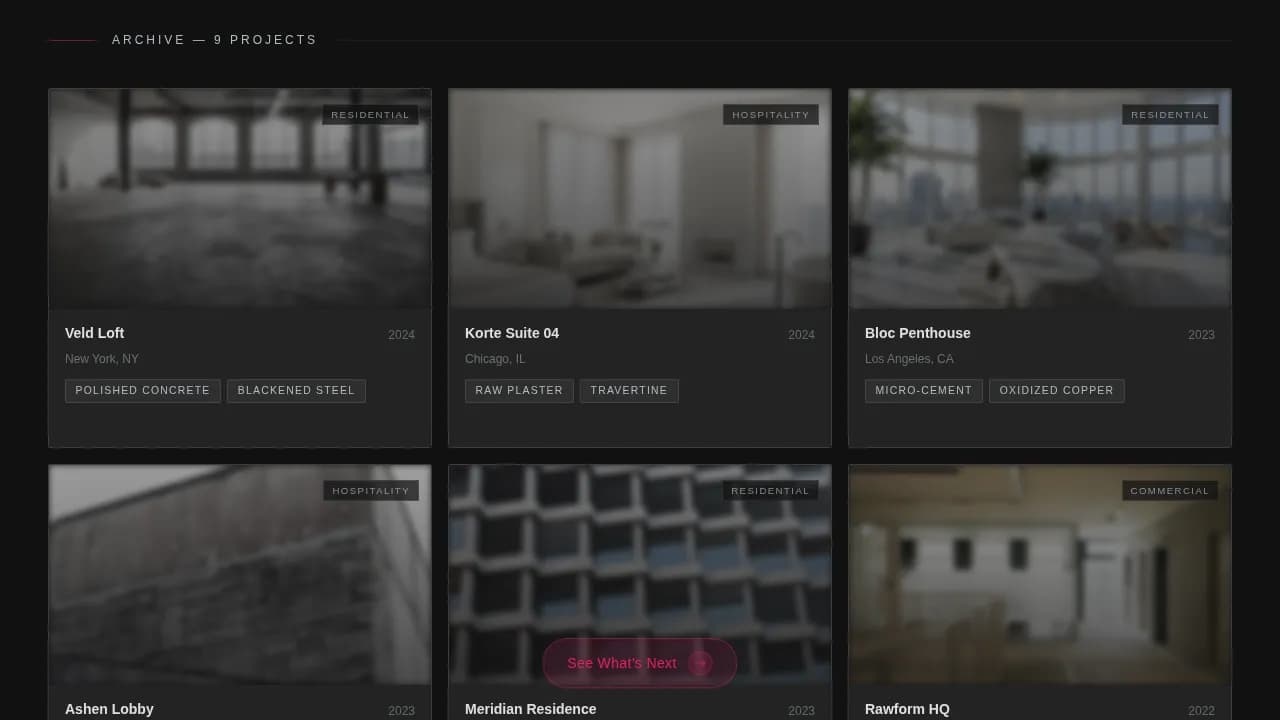Click the 2024 year on Veld Loft

(401, 335)
